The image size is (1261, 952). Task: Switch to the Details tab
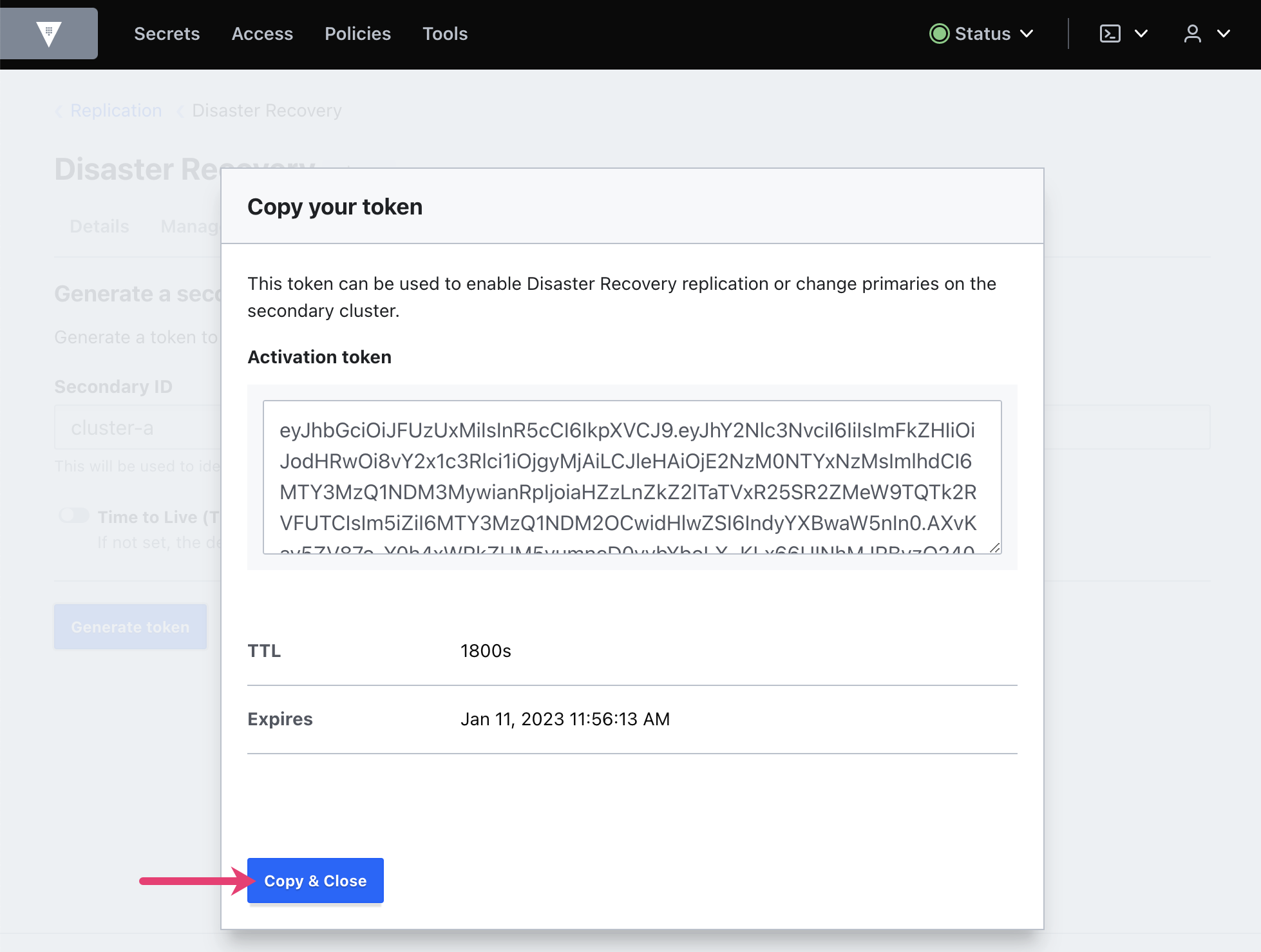(x=99, y=227)
